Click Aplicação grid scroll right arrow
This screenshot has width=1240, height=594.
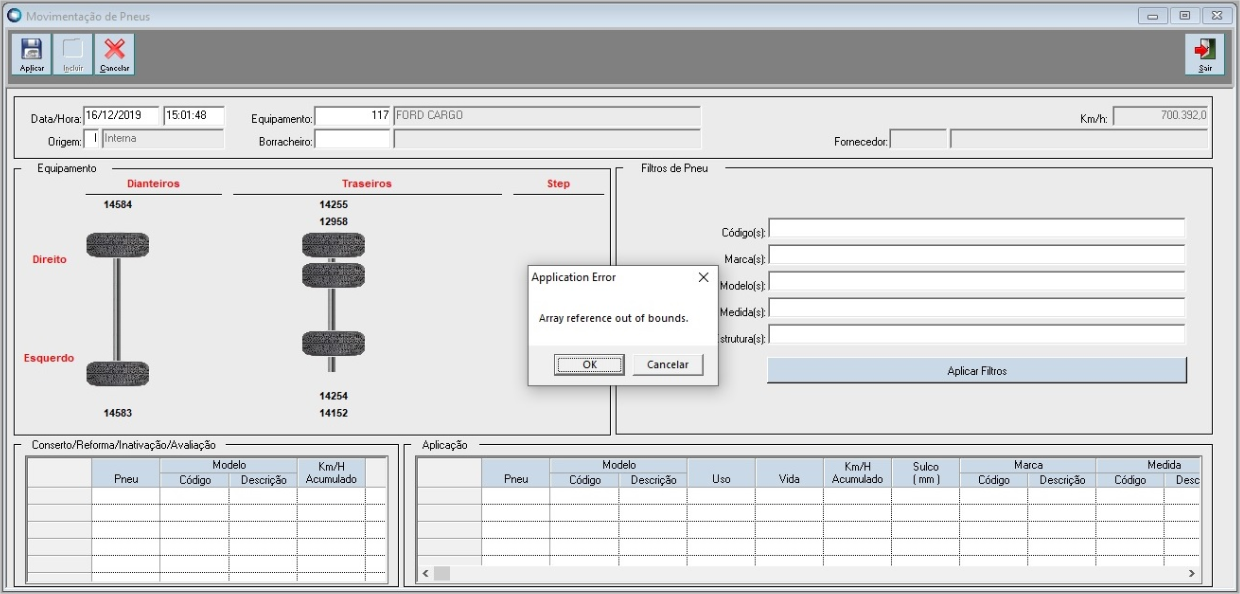click(1191, 573)
